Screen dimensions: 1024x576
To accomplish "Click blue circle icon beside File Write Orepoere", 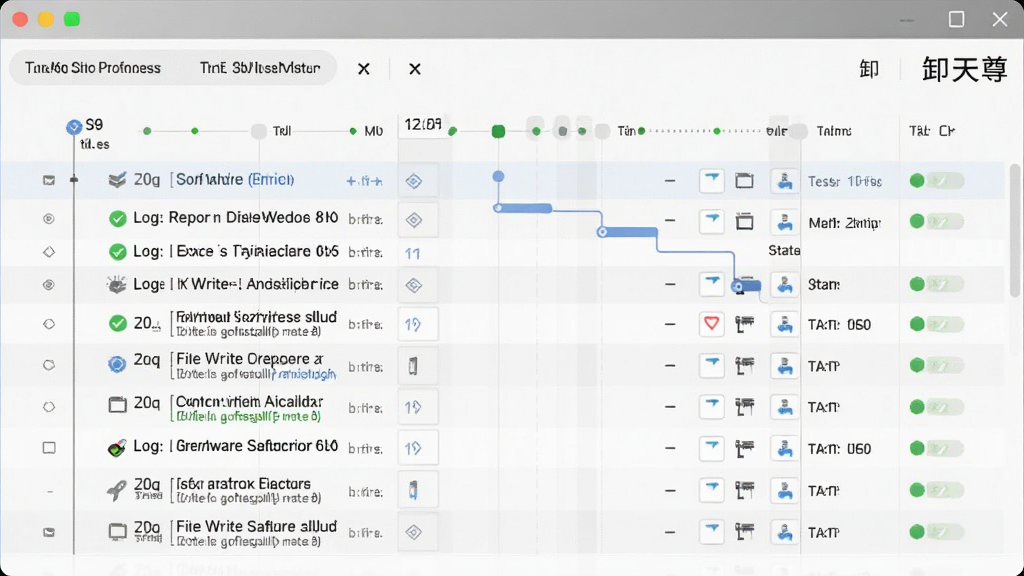I will point(117,364).
